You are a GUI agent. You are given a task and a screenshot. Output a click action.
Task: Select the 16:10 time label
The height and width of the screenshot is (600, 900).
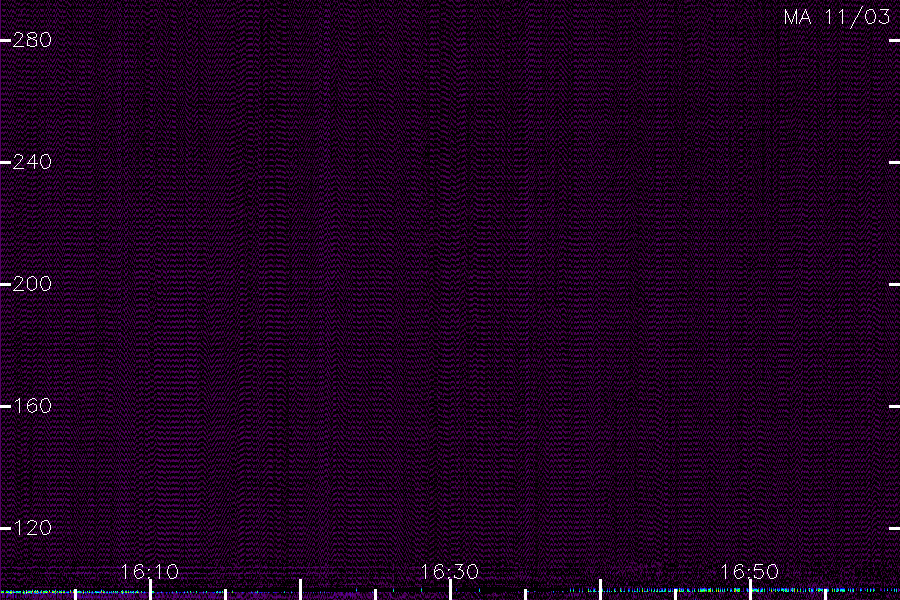(x=150, y=572)
